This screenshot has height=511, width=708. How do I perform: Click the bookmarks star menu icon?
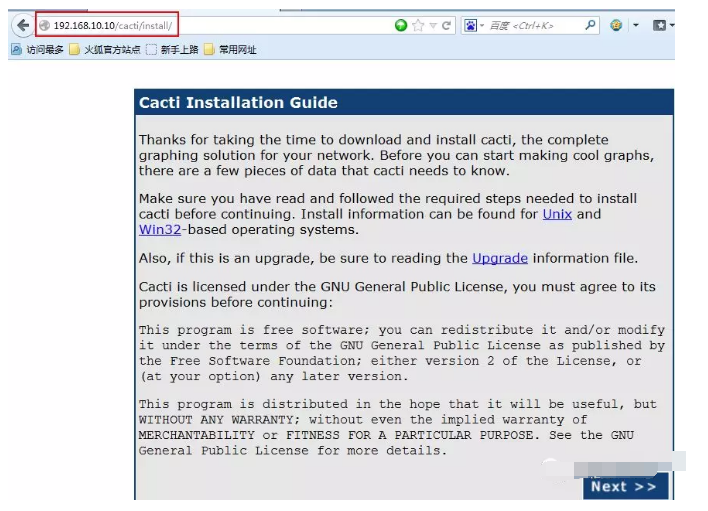tap(659, 25)
